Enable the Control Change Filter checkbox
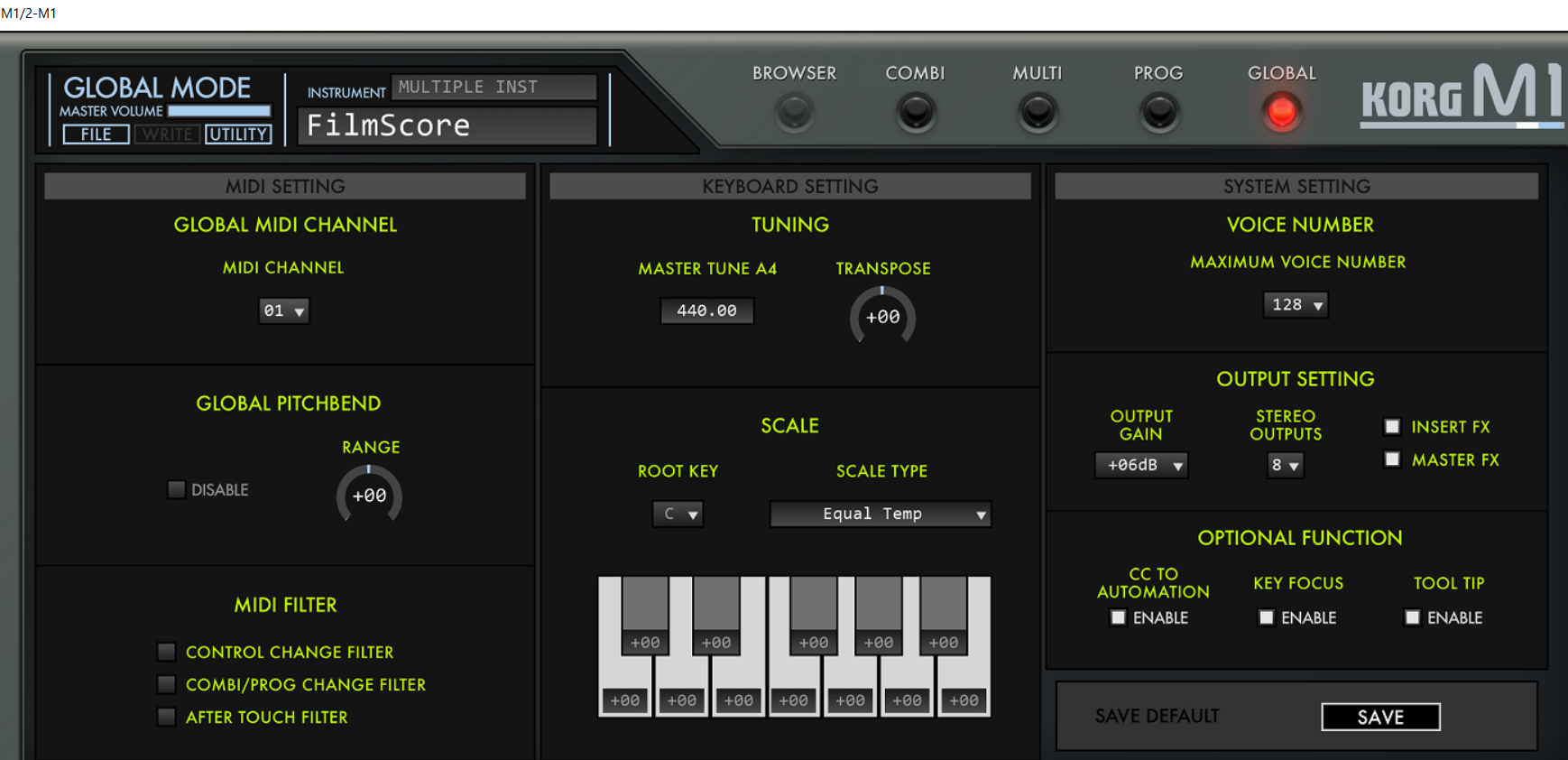Image resolution: width=1568 pixels, height=760 pixels. 166,652
